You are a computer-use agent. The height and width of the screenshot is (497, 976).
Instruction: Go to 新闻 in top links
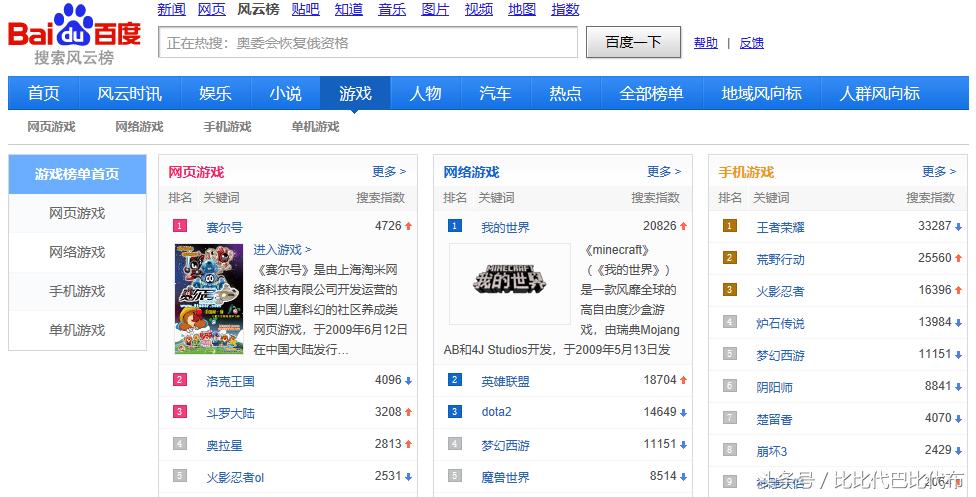172,9
